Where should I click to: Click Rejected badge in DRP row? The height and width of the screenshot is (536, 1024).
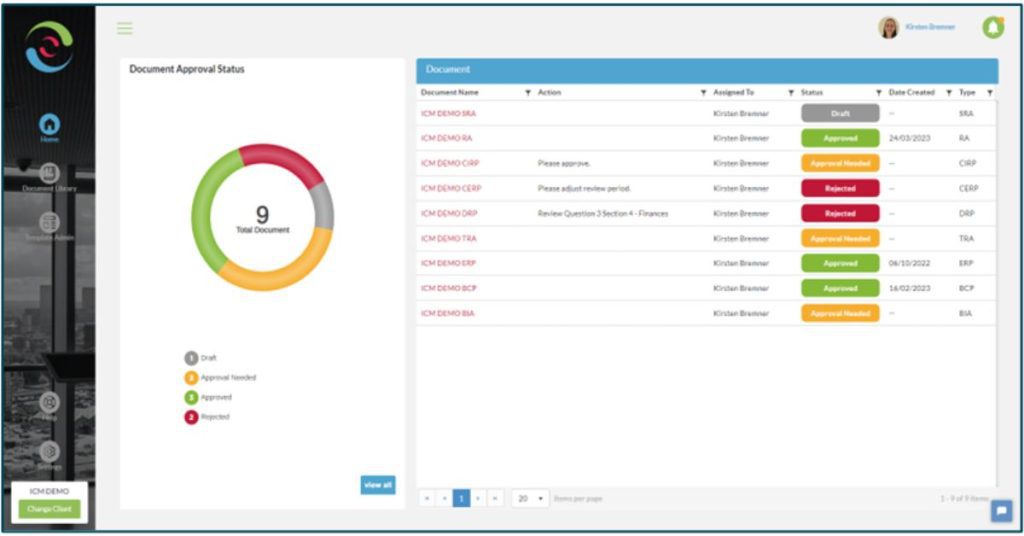pyautogui.click(x=840, y=213)
